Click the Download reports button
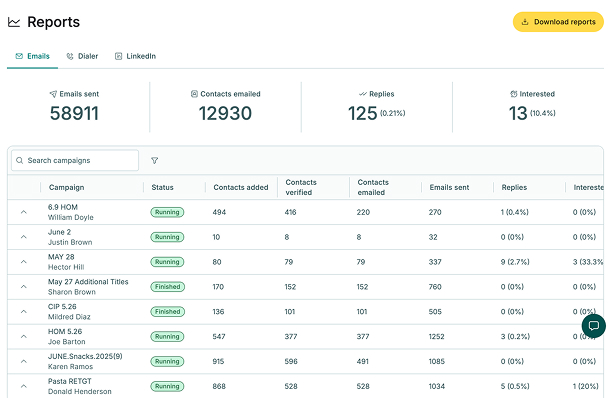The height and width of the screenshot is (398, 616). 558,22
